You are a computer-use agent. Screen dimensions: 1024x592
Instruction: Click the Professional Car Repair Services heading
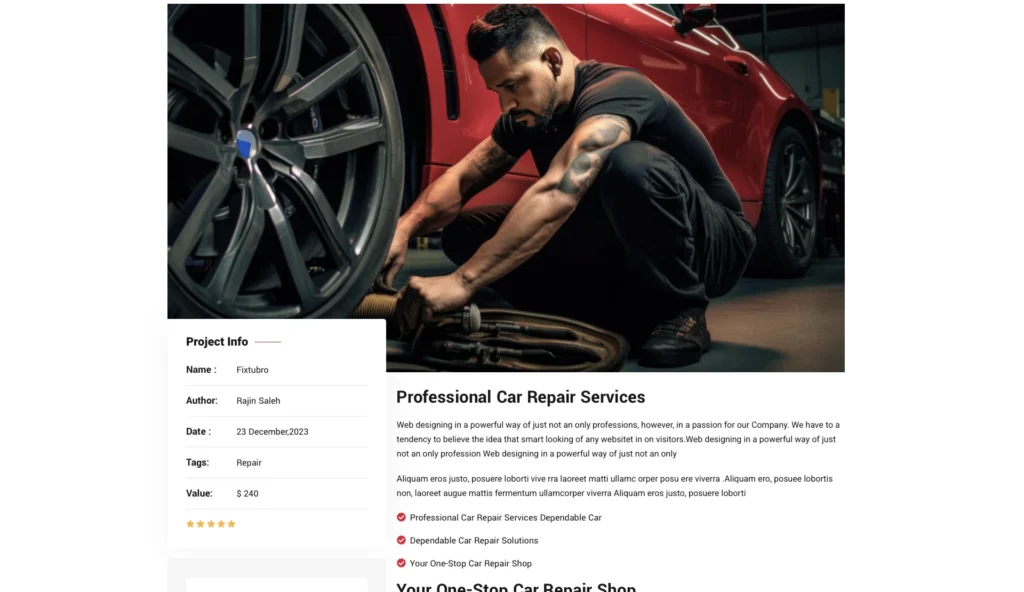(x=520, y=397)
